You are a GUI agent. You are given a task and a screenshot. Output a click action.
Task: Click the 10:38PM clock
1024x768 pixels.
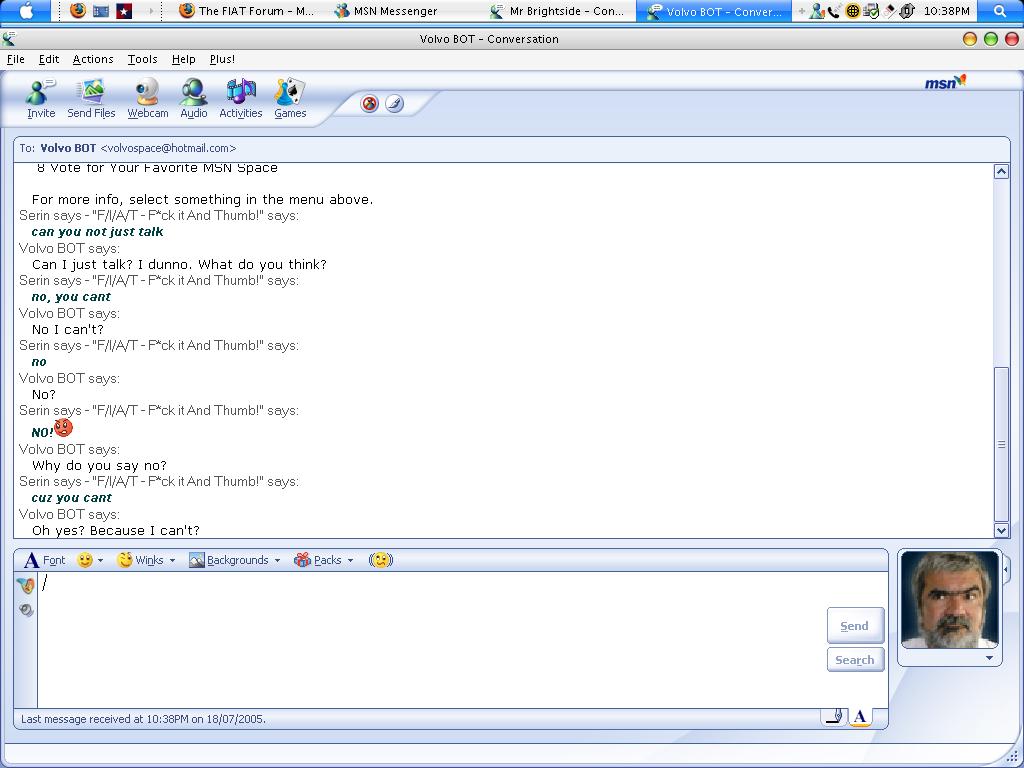click(946, 10)
